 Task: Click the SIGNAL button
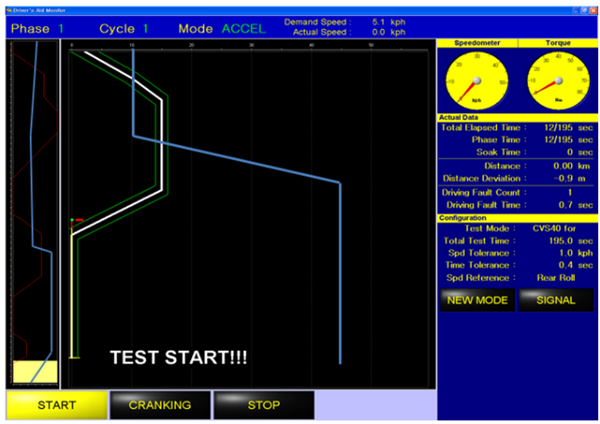pyautogui.click(x=556, y=300)
